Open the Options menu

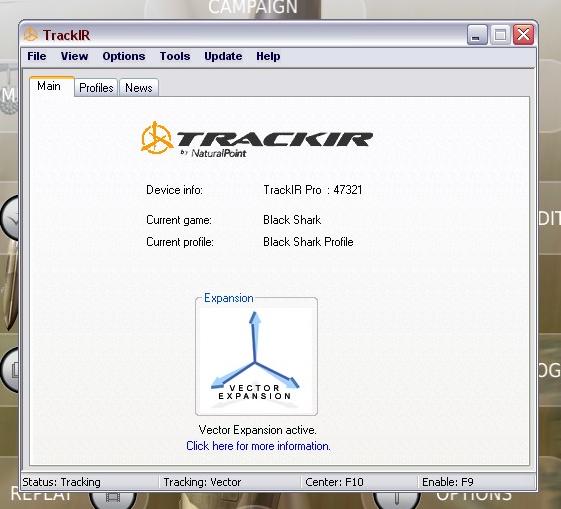click(x=124, y=56)
